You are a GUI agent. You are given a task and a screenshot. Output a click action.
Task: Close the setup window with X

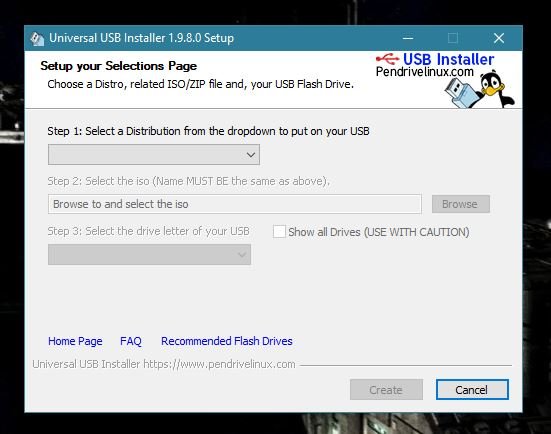499,38
